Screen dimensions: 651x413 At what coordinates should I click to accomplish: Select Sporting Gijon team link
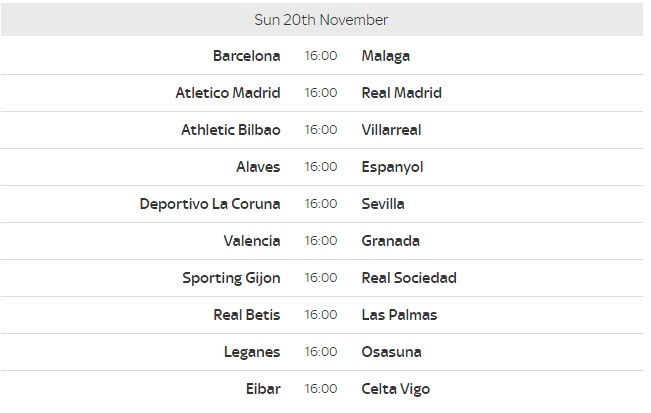[x=231, y=278]
